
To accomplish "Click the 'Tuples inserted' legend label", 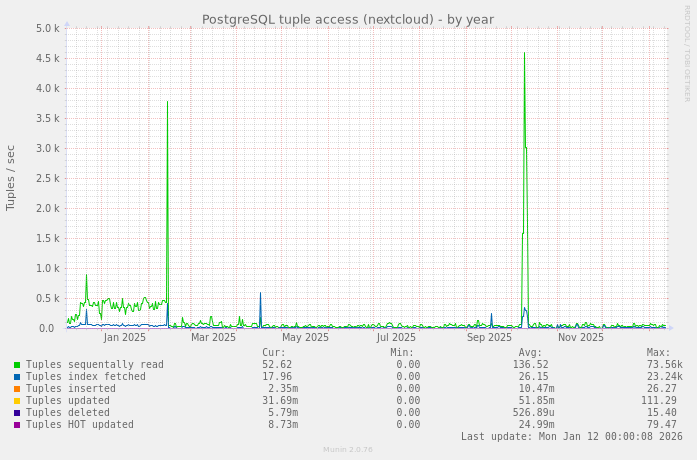I will 71,388.
